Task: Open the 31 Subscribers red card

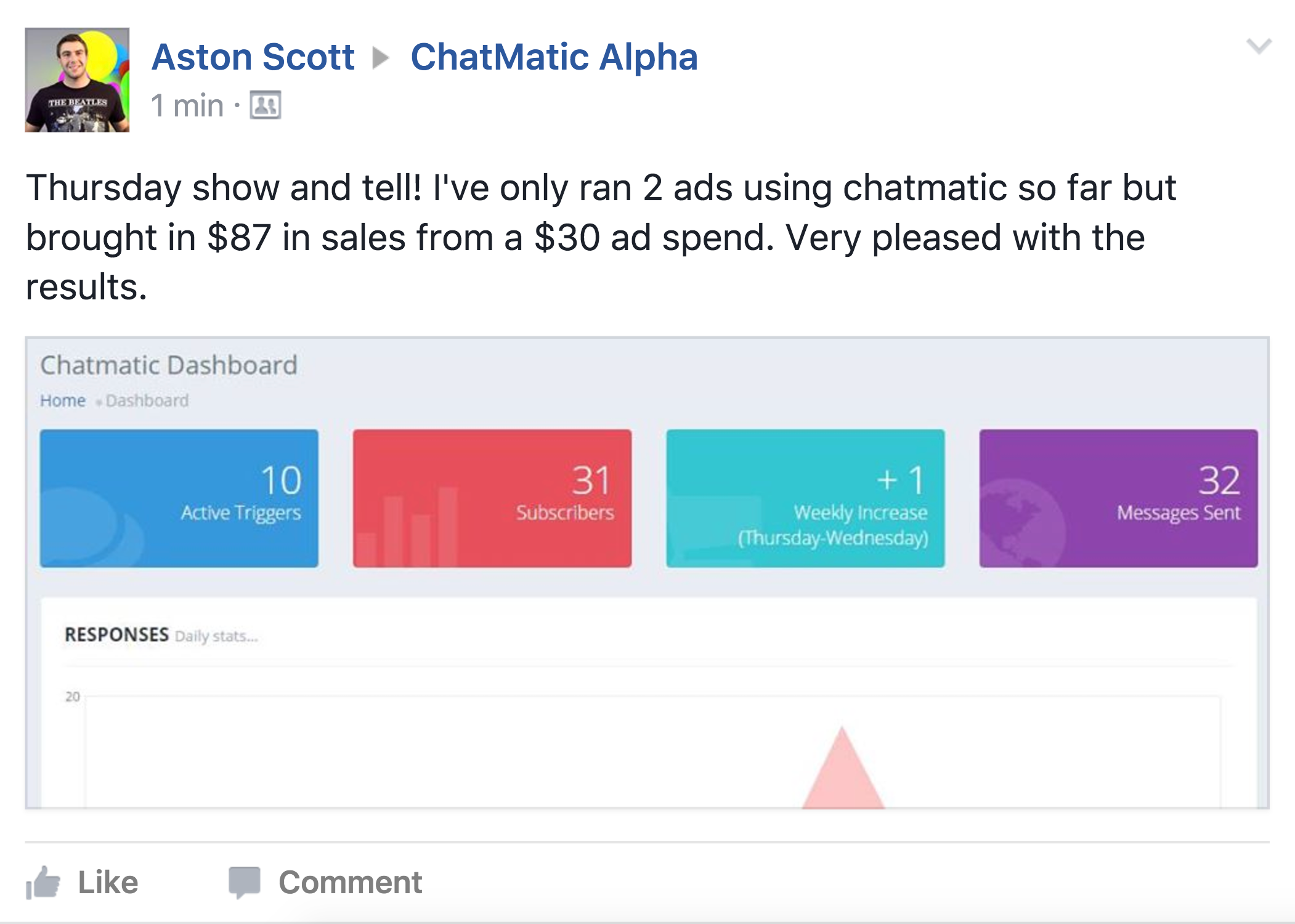Action: pyautogui.click(x=492, y=498)
